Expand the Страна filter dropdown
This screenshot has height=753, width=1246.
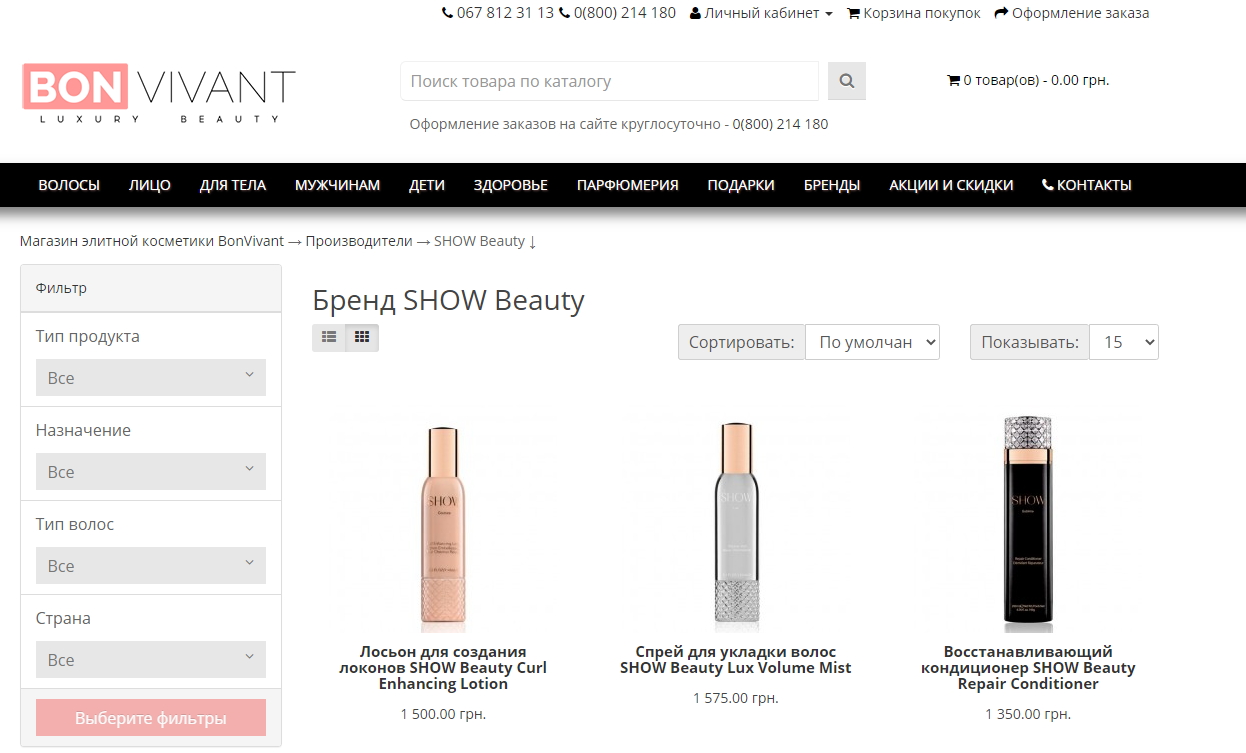coord(151,660)
